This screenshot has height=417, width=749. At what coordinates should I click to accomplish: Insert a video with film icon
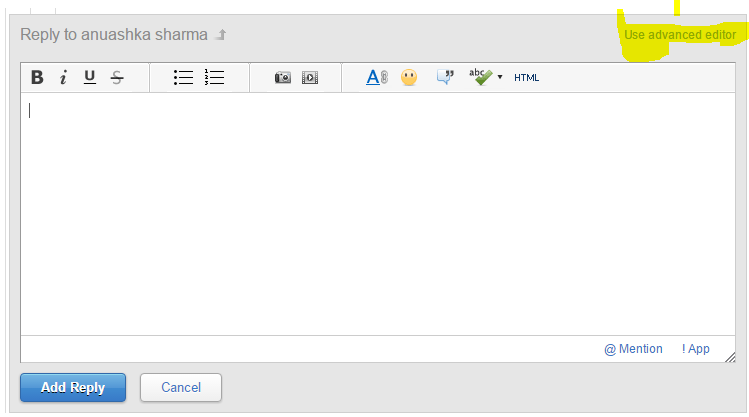310,77
